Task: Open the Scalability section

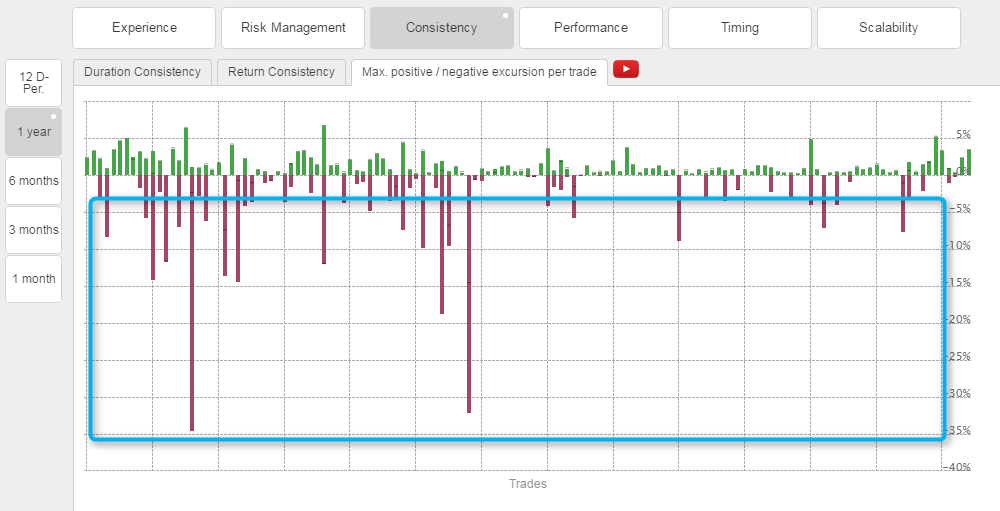Action: 888,28
